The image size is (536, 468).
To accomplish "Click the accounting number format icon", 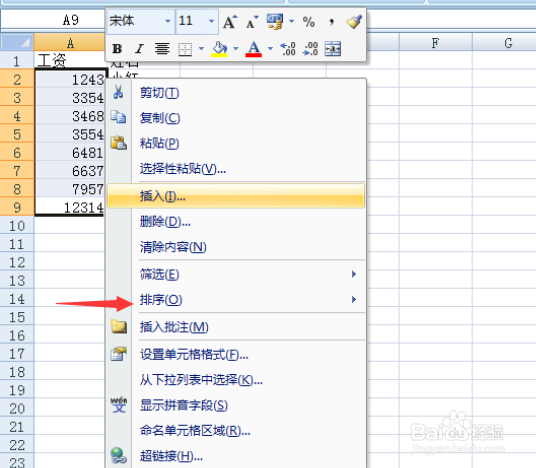I will point(275,22).
